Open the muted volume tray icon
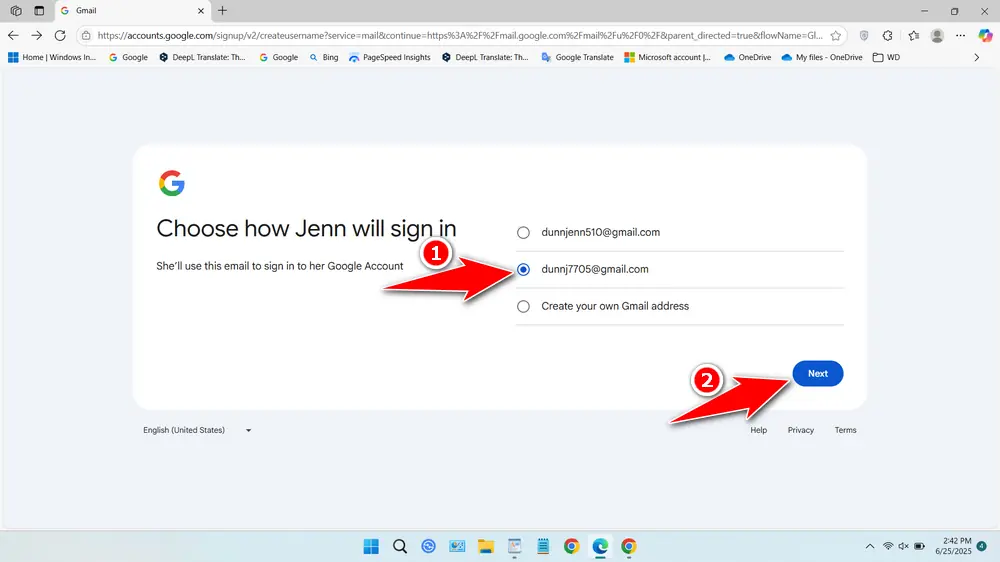The image size is (1000, 562). pyautogui.click(x=903, y=547)
